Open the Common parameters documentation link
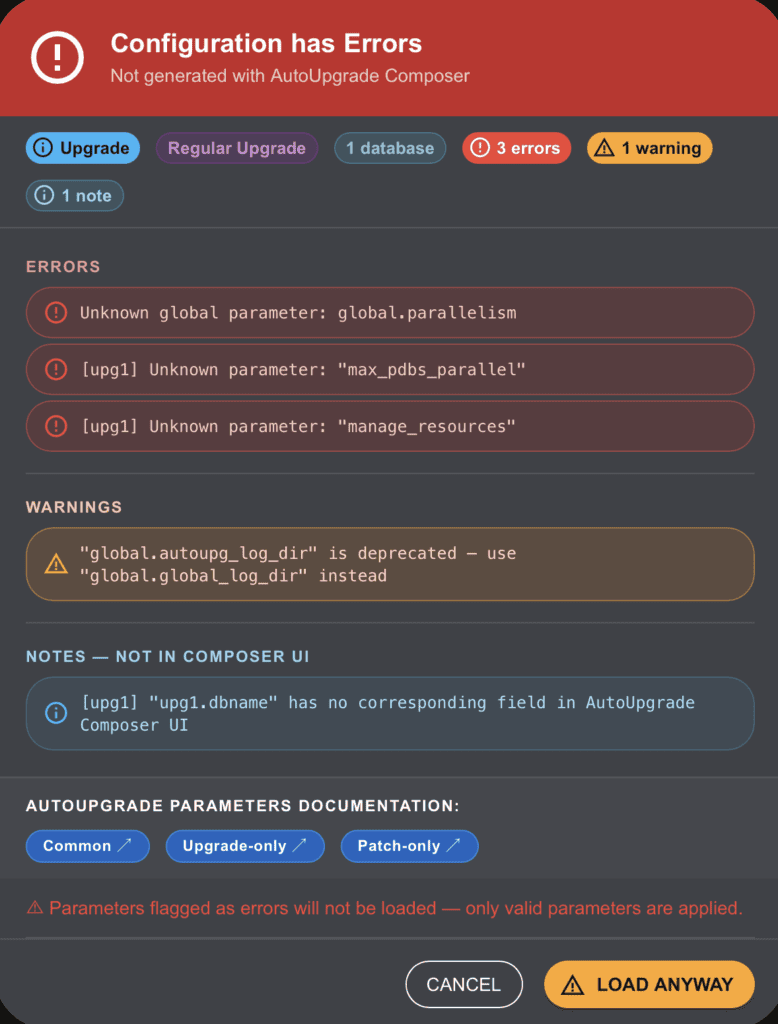778x1024 pixels. pos(87,846)
